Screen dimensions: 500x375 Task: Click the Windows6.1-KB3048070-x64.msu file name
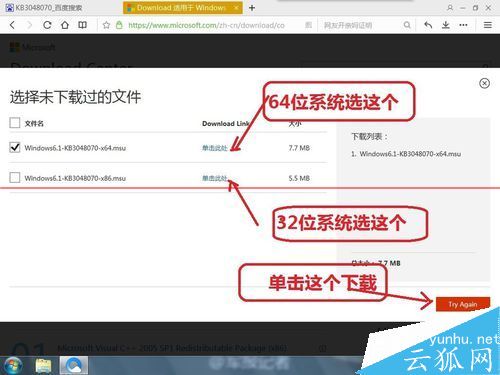point(75,148)
